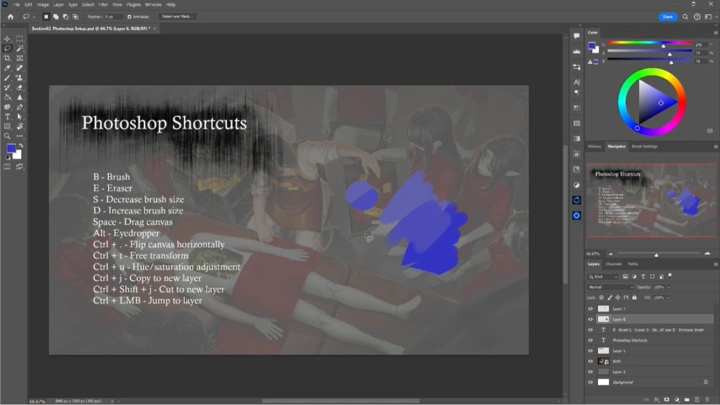Screen dimensions: 720x405
Task: Select the Hand tool
Action: click(20, 126)
